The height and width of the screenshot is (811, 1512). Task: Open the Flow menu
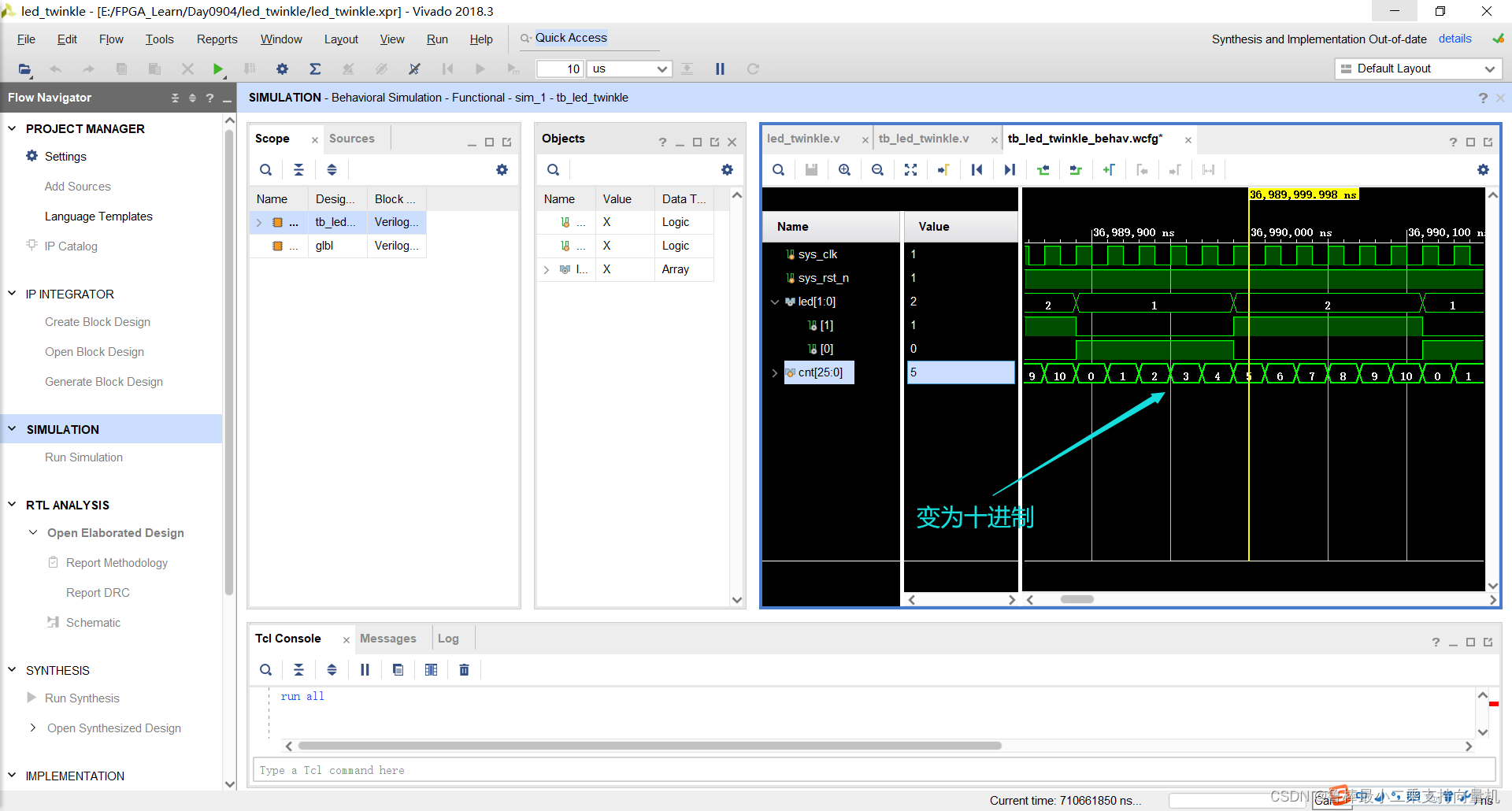point(111,39)
